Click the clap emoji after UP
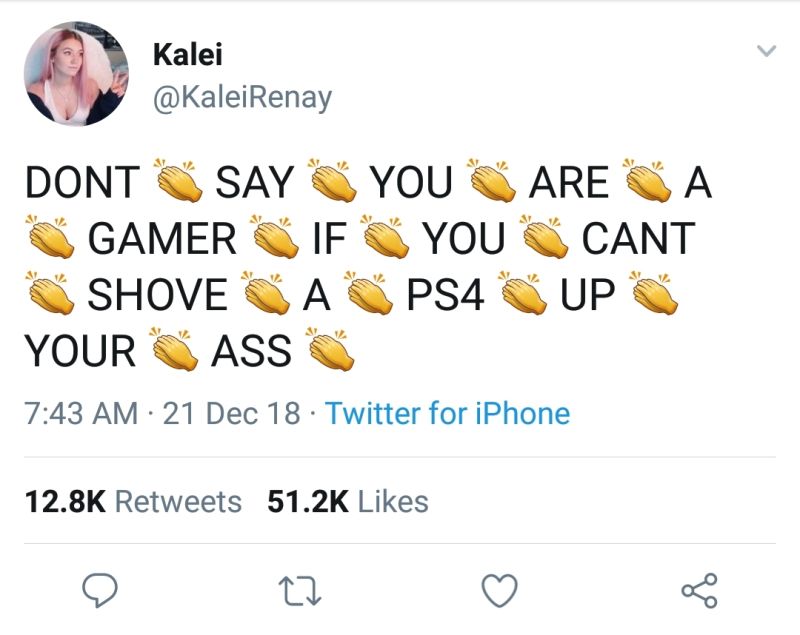The image size is (800, 635). (x=654, y=293)
